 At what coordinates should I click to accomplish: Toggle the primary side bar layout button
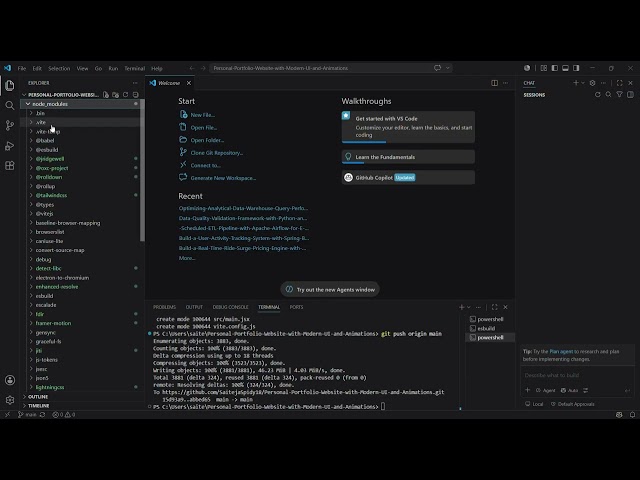555,68
